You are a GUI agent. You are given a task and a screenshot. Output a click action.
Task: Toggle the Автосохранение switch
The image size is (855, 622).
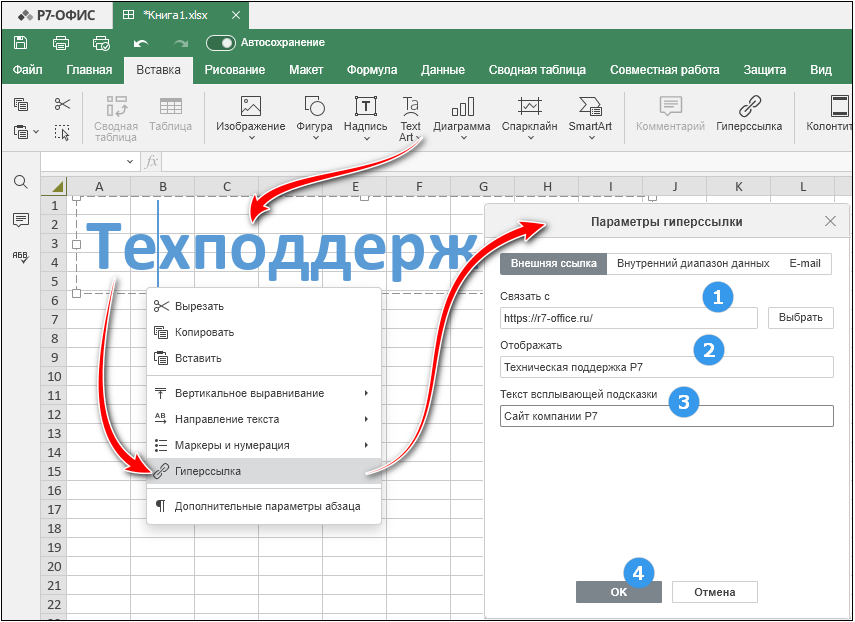click(221, 43)
